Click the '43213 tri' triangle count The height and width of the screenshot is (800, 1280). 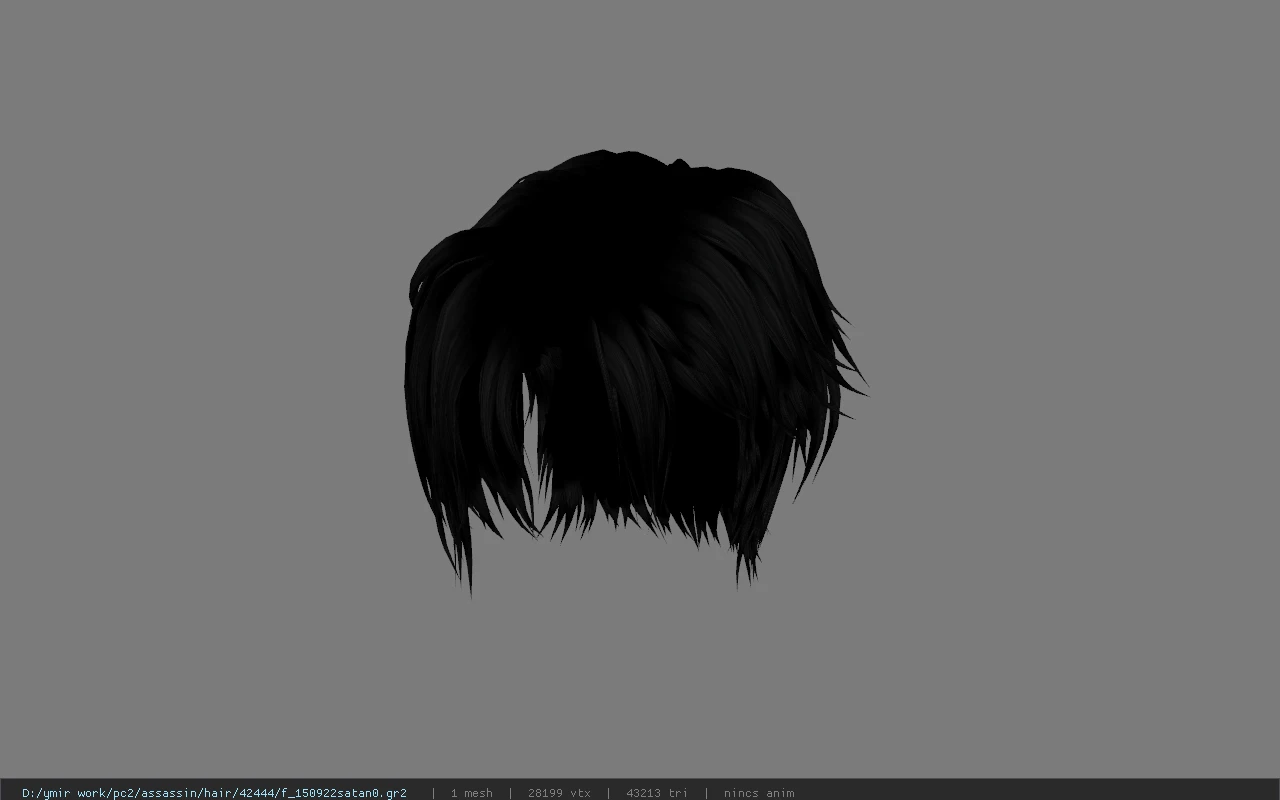point(657,793)
